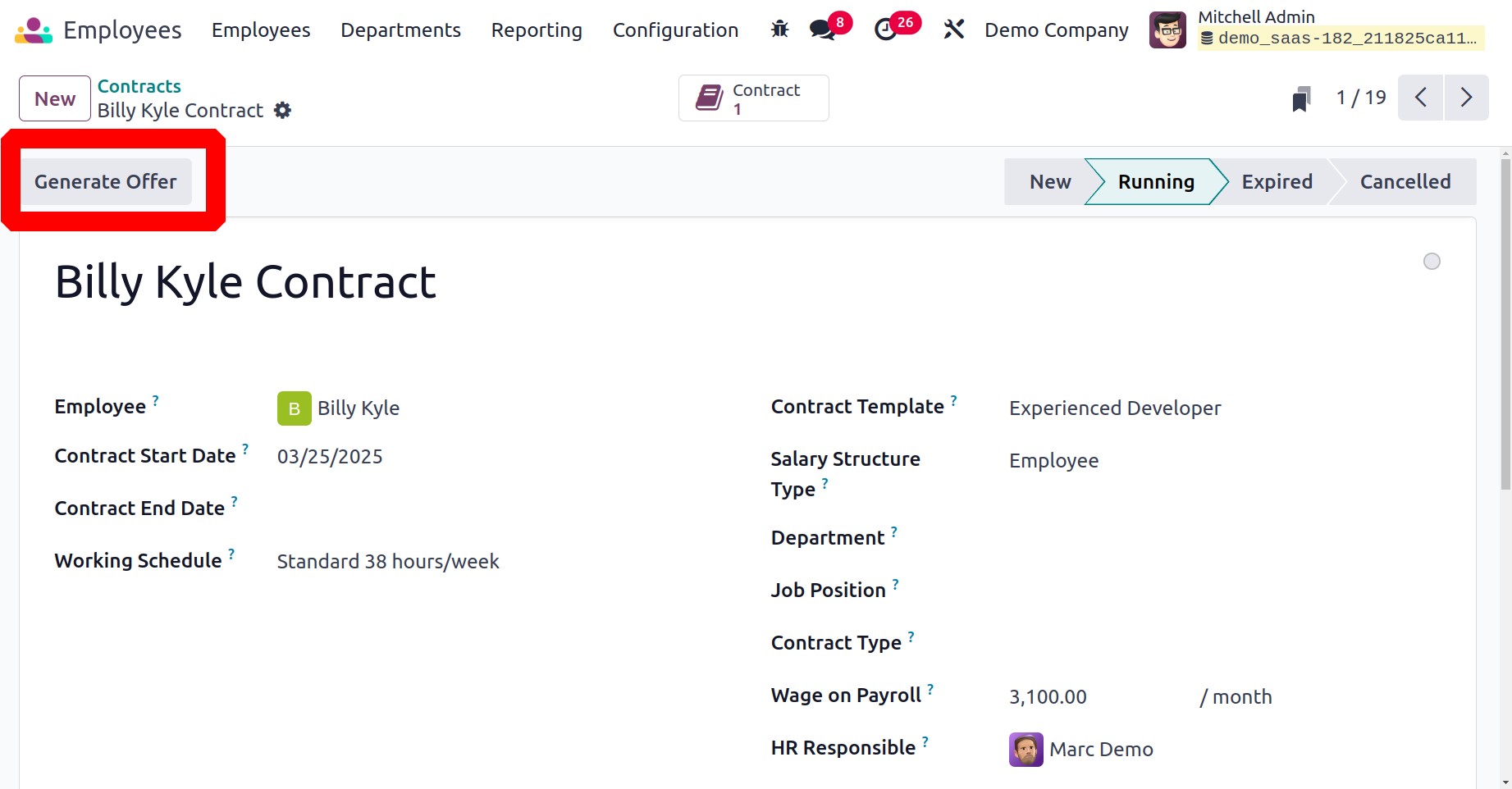Open the Configuration menu
1512x789 pixels.
(675, 30)
